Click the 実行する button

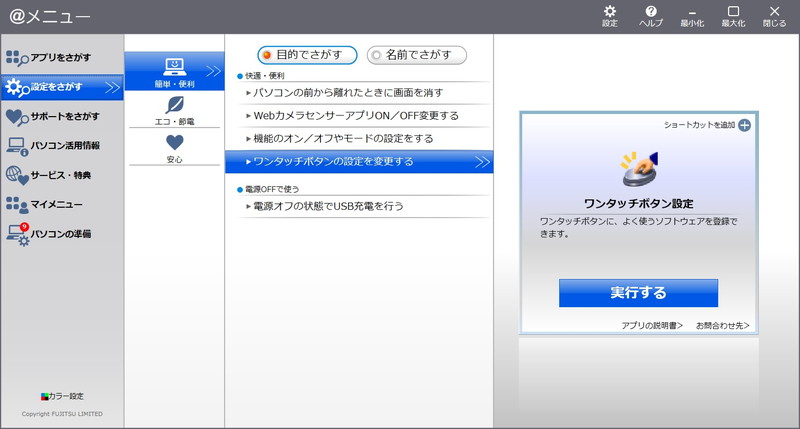(638, 293)
